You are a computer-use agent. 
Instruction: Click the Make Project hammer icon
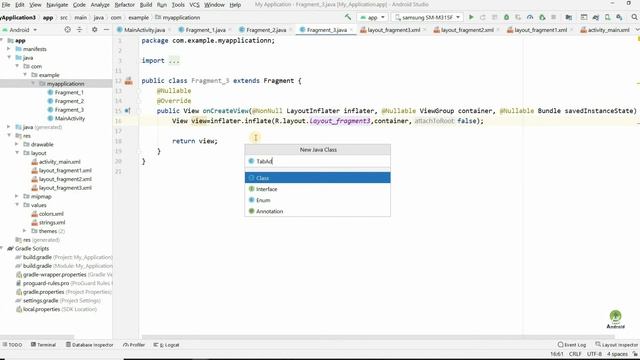(348, 17)
